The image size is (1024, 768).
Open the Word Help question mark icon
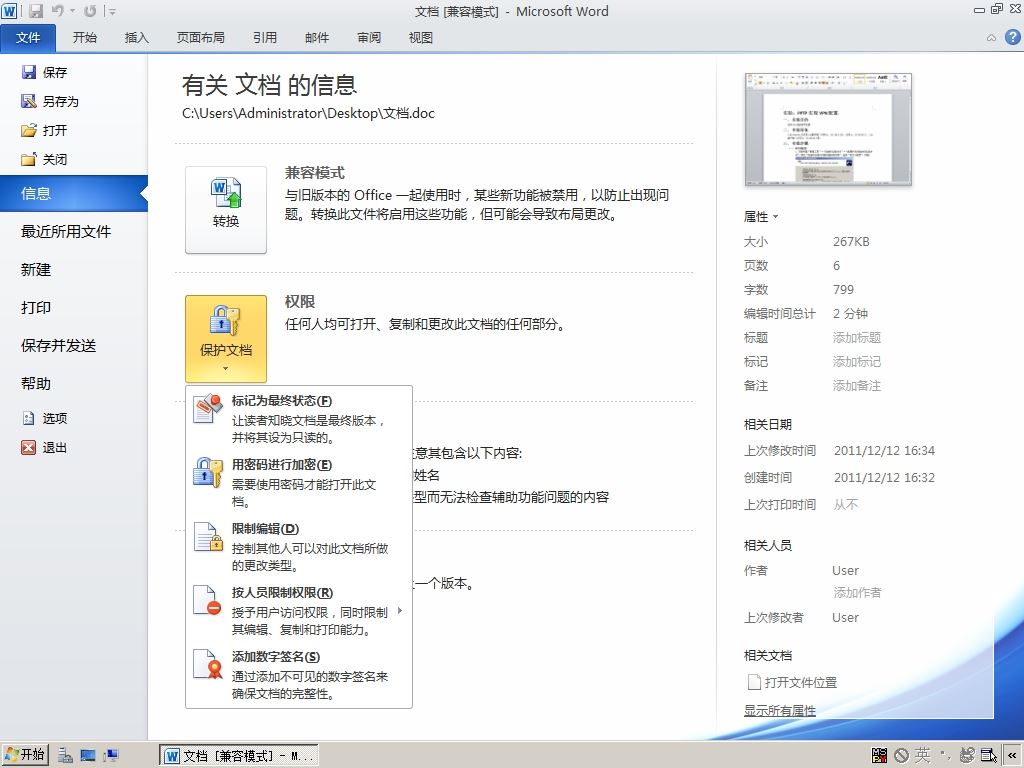click(x=1012, y=37)
